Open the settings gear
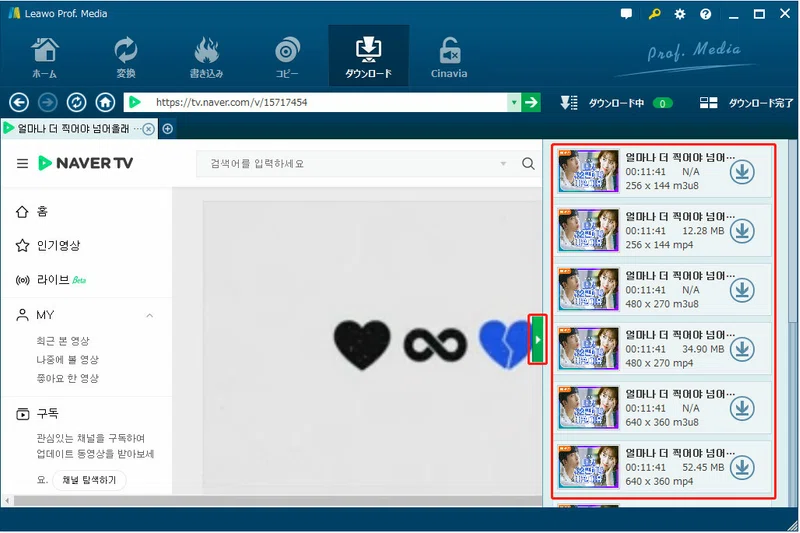This screenshot has width=800, height=533. click(680, 14)
